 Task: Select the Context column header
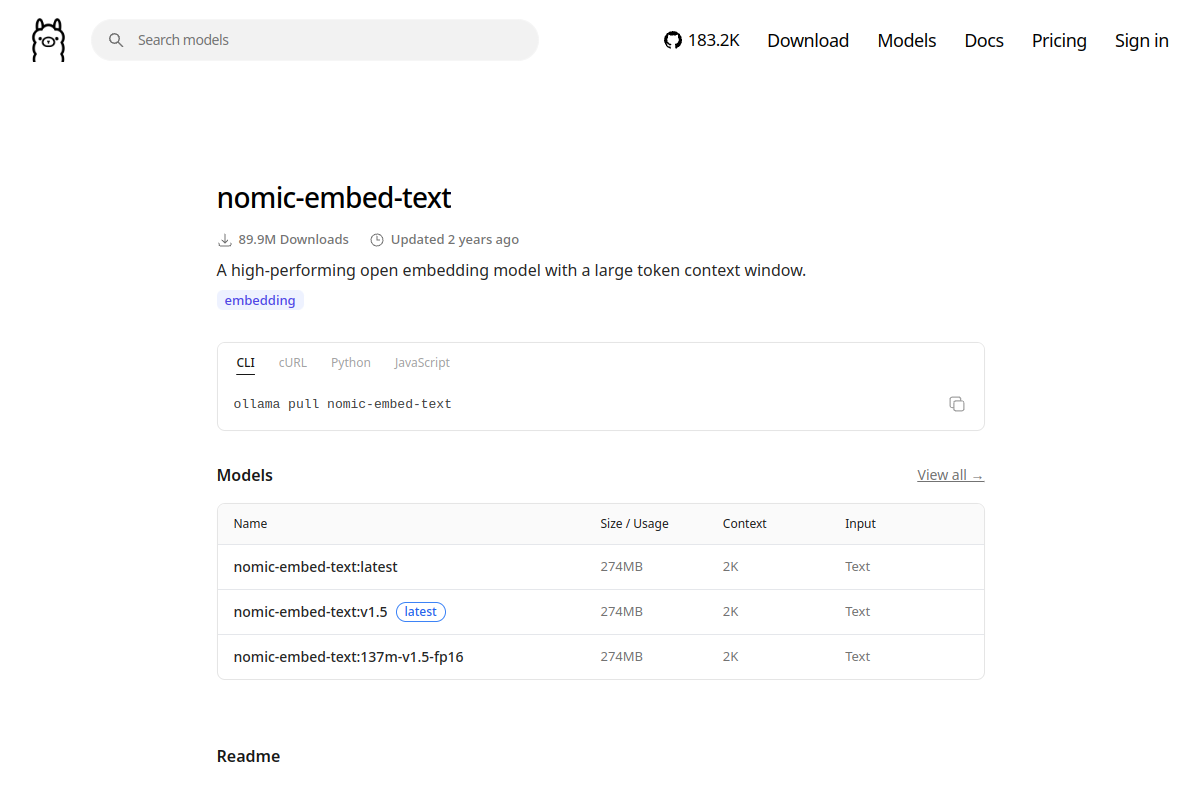[x=745, y=524]
